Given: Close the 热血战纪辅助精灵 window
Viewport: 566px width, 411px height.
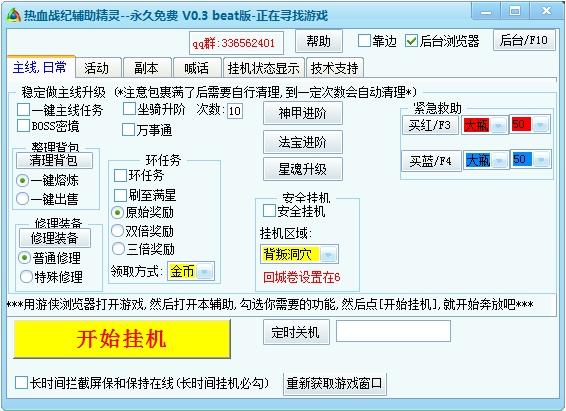Looking at the screenshot, I should coord(546,12).
